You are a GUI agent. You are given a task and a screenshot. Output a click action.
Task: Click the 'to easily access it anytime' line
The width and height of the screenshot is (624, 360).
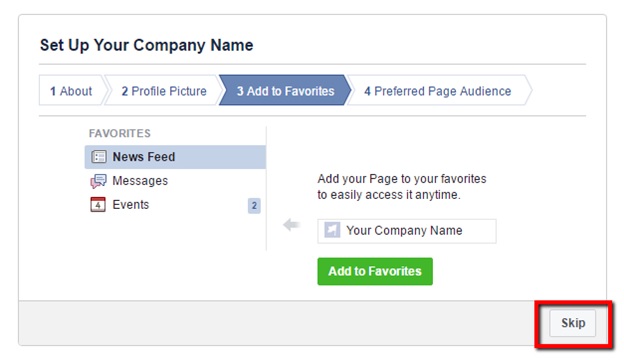pos(388,195)
